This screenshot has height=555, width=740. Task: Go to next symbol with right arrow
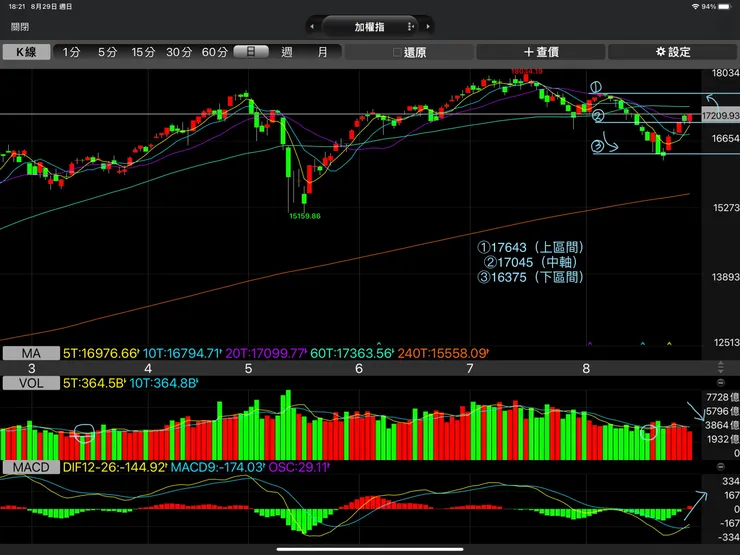click(x=428, y=27)
